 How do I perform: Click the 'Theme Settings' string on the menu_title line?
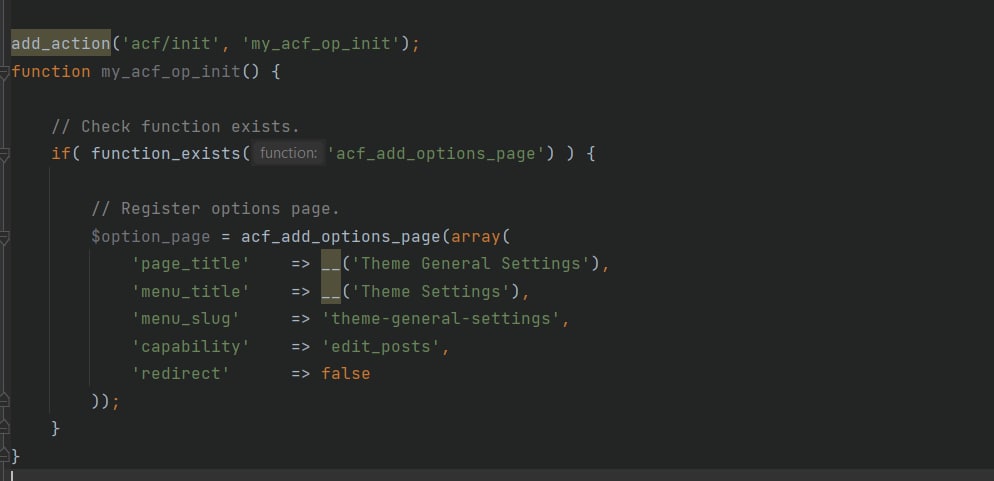(x=430, y=292)
